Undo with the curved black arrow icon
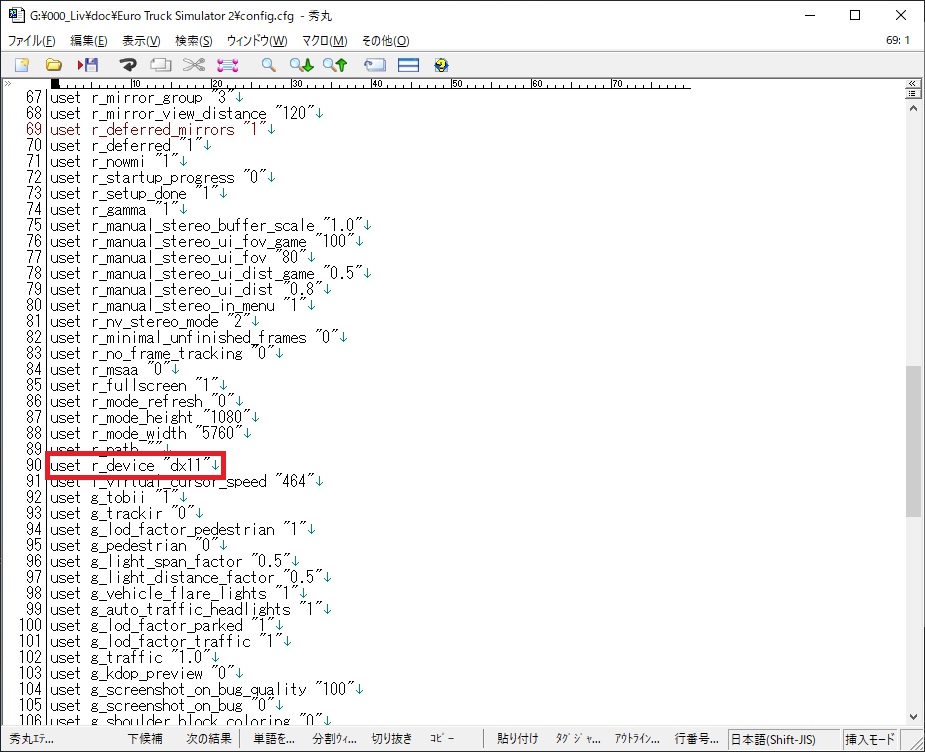The height and width of the screenshot is (752, 925). pyautogui.click(x=127, y=65)
